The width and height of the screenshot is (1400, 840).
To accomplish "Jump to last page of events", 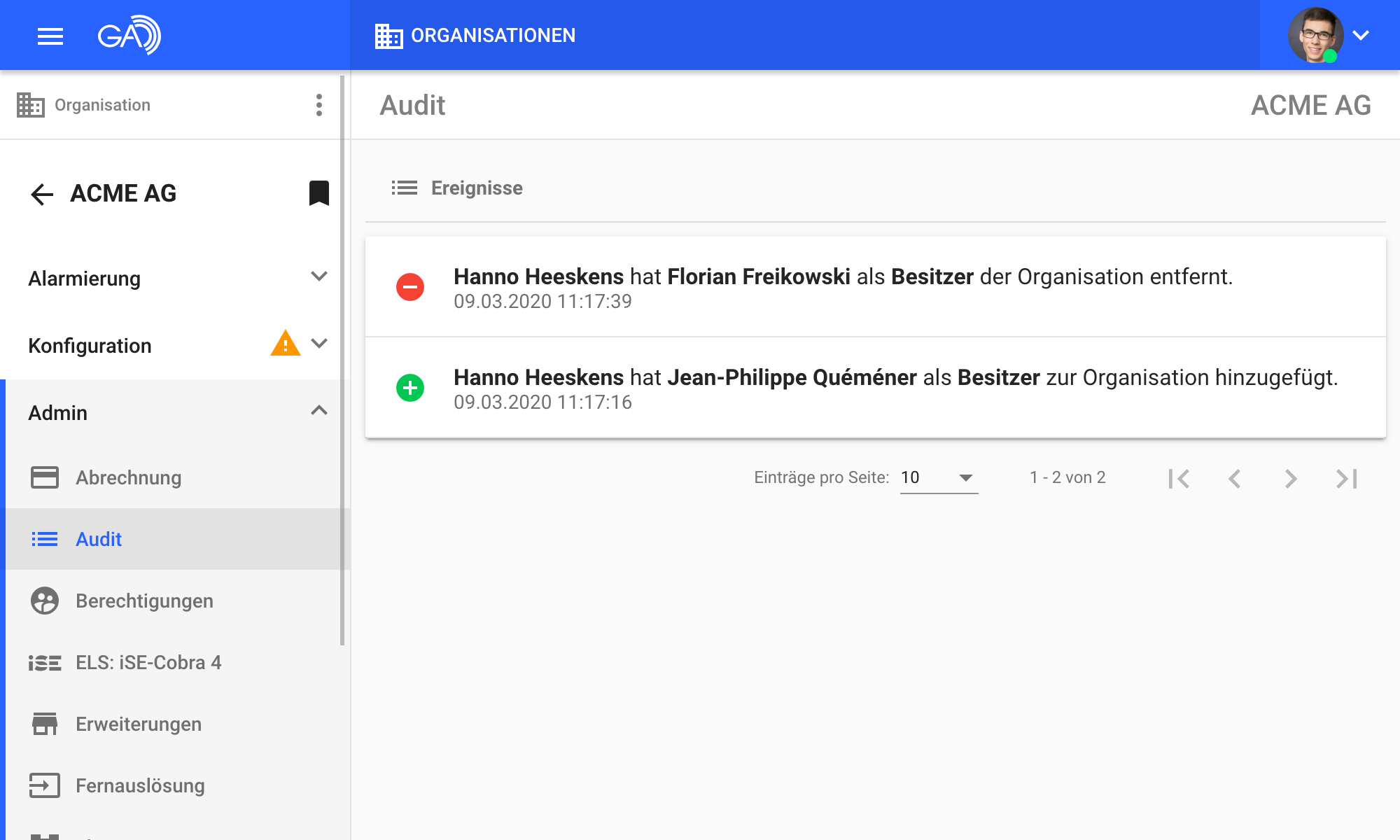I will tap(1346, 479).
